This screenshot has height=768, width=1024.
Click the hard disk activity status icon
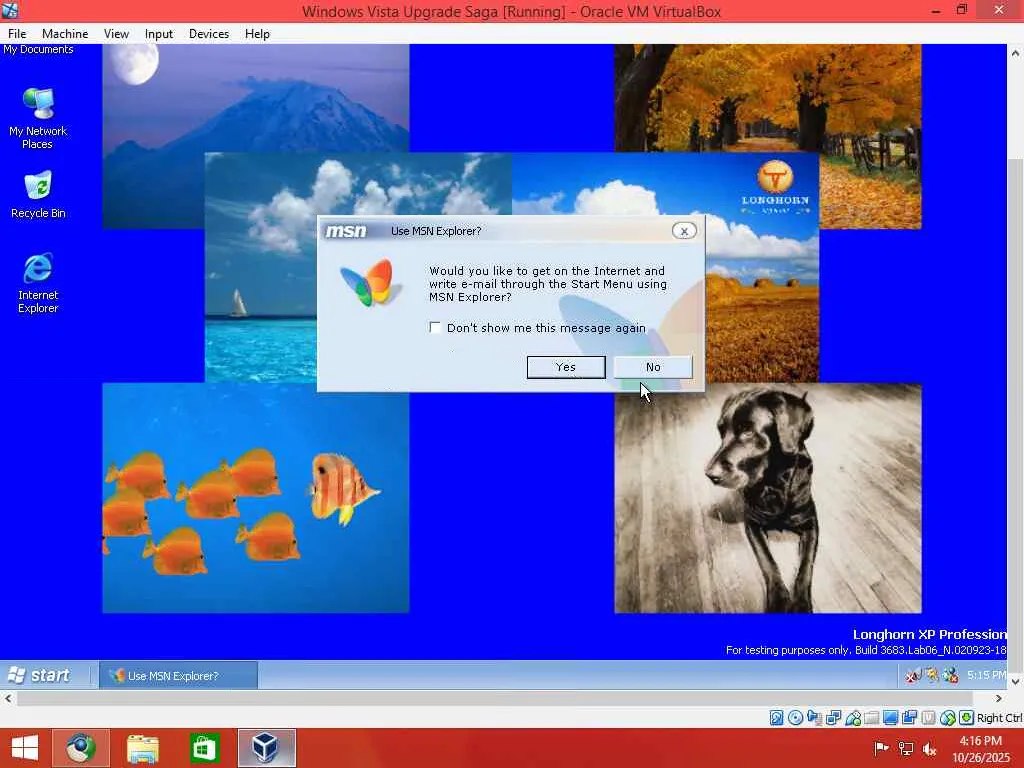coord(776,718)
